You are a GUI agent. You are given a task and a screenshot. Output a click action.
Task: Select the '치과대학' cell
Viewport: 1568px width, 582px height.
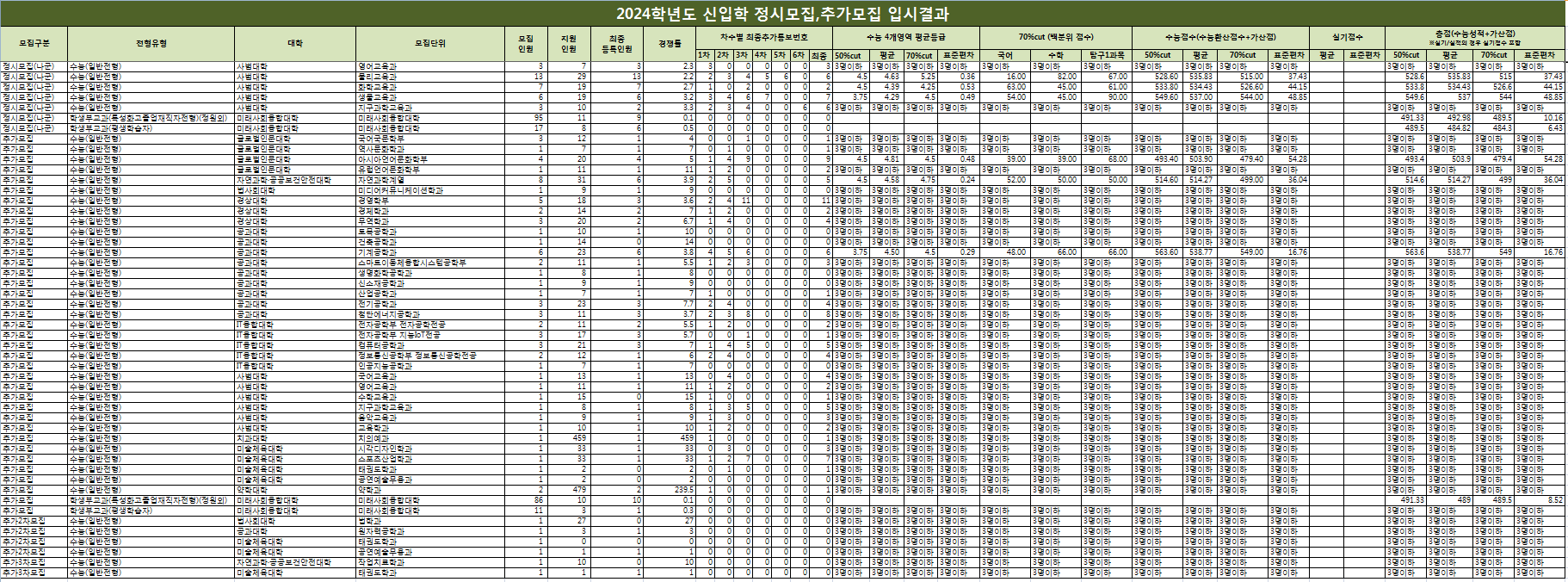click(x=295, y=438)
